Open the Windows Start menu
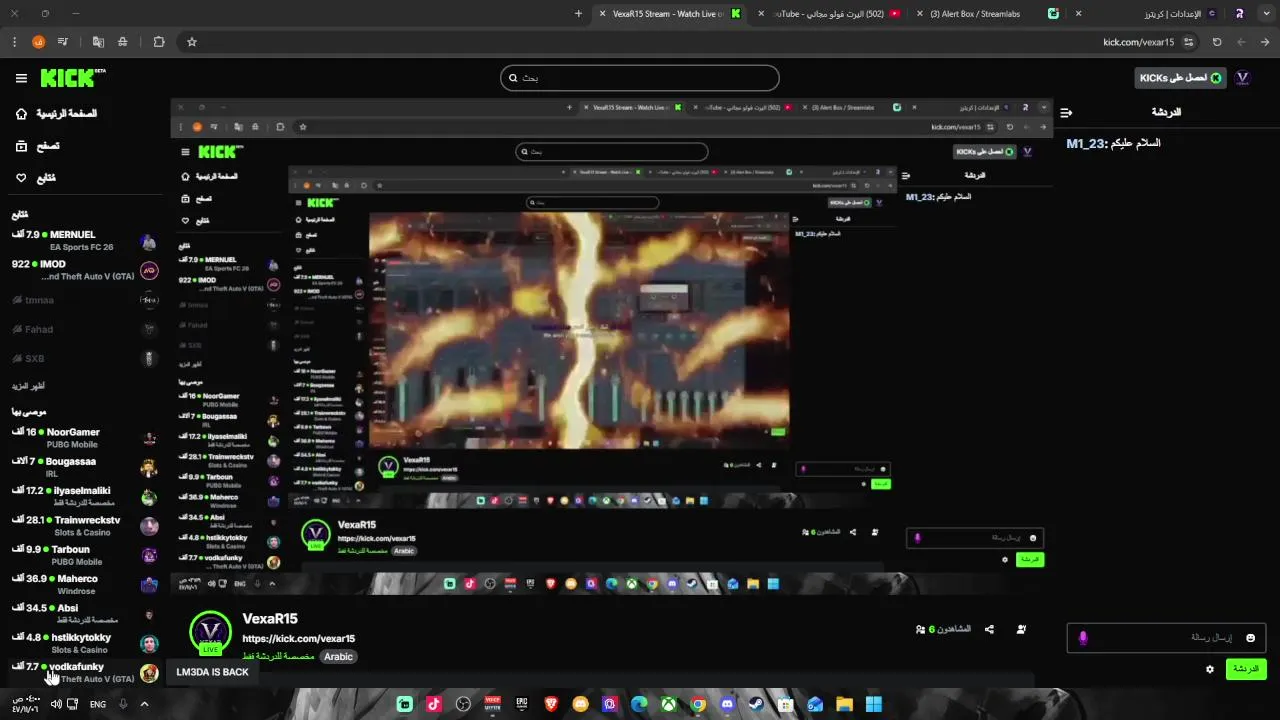 pos(874,704)
